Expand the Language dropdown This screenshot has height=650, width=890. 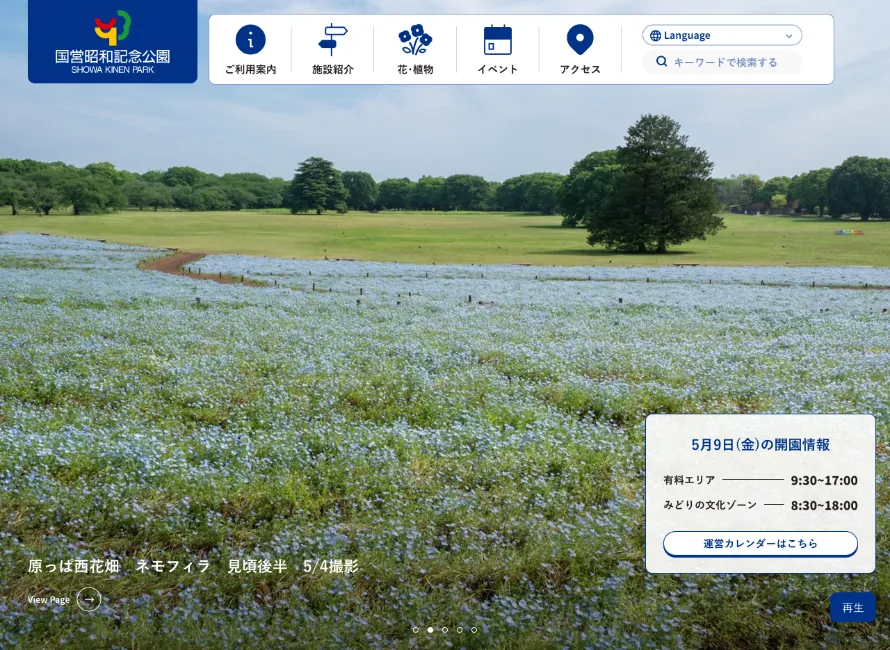click(x=722, y=35)
